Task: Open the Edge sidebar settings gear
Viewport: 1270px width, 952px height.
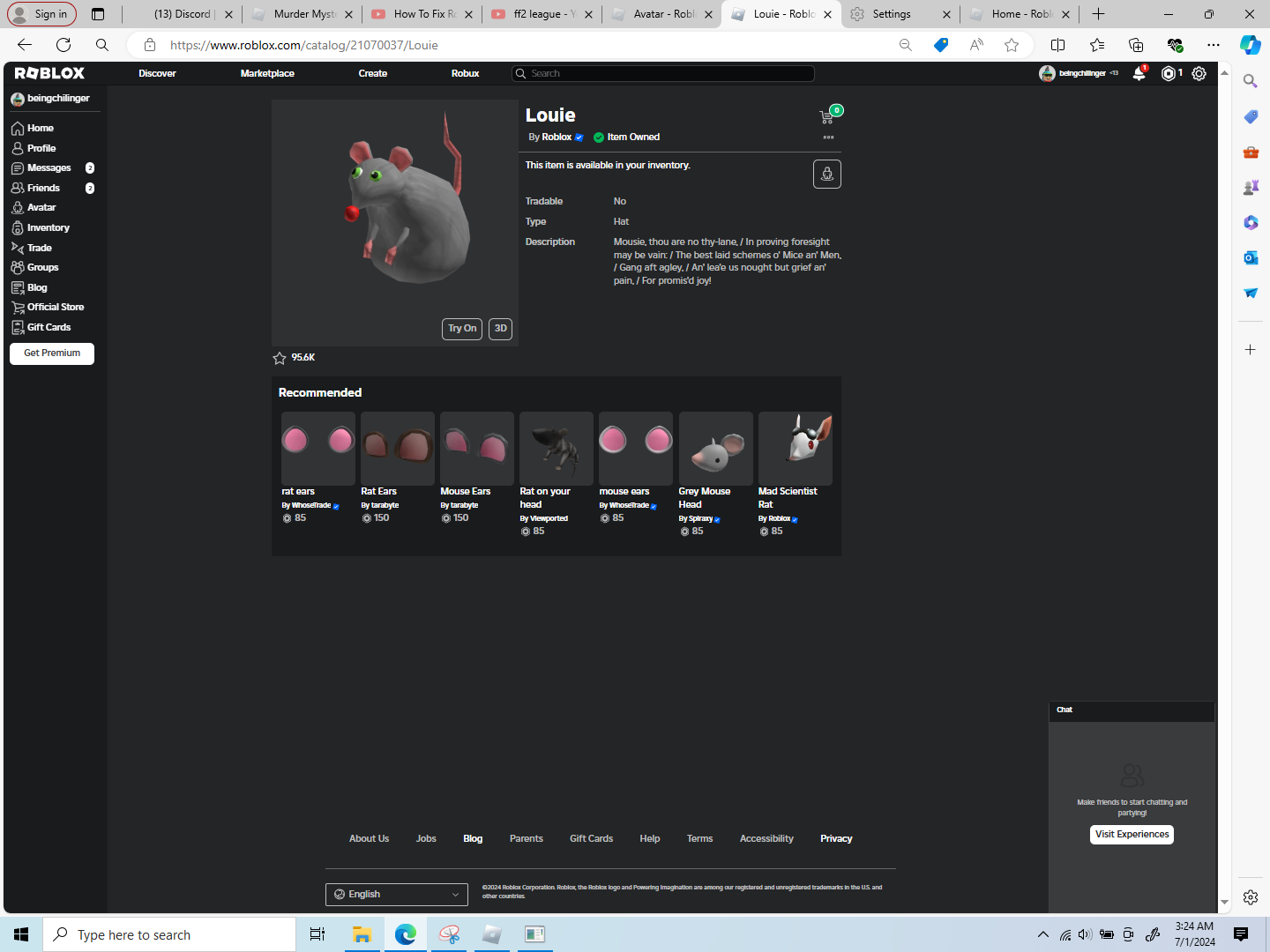Action: [x=1251, y=897]
